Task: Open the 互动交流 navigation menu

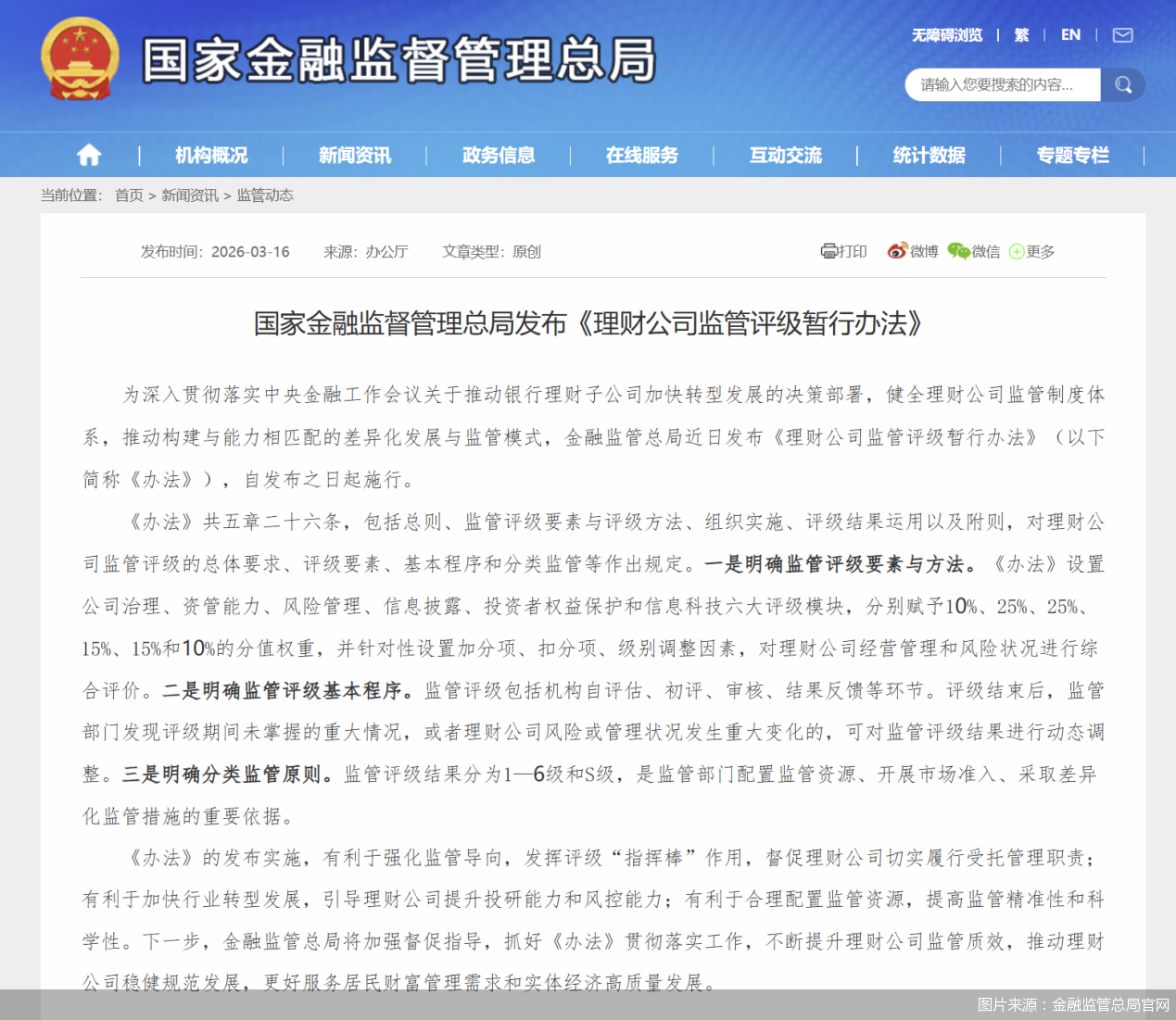Action: pos(785,155)
